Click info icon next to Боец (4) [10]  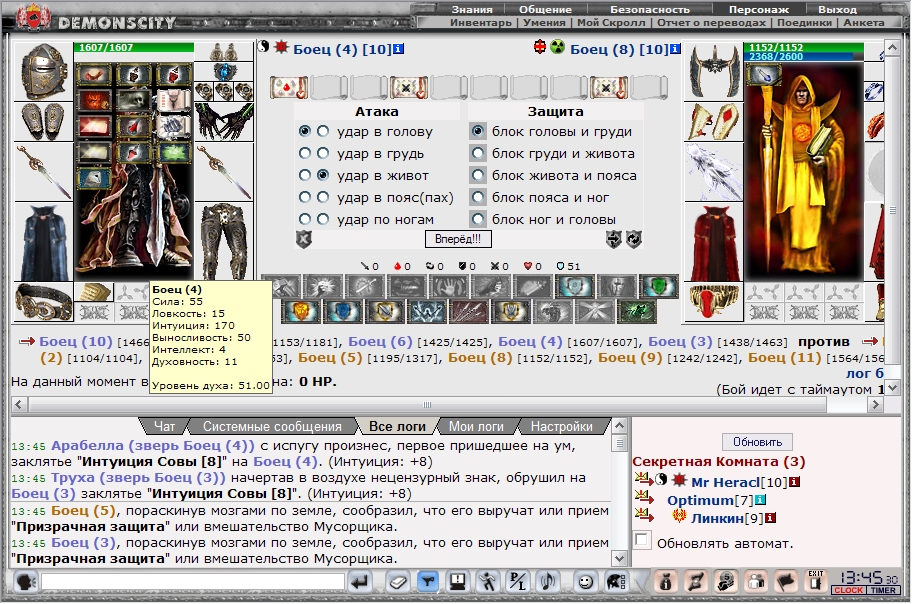398,49
